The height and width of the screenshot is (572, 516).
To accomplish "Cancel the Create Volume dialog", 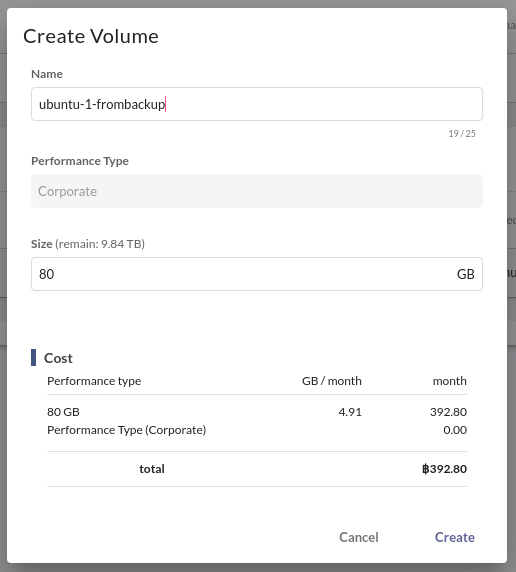I will [x=359, y=537].
